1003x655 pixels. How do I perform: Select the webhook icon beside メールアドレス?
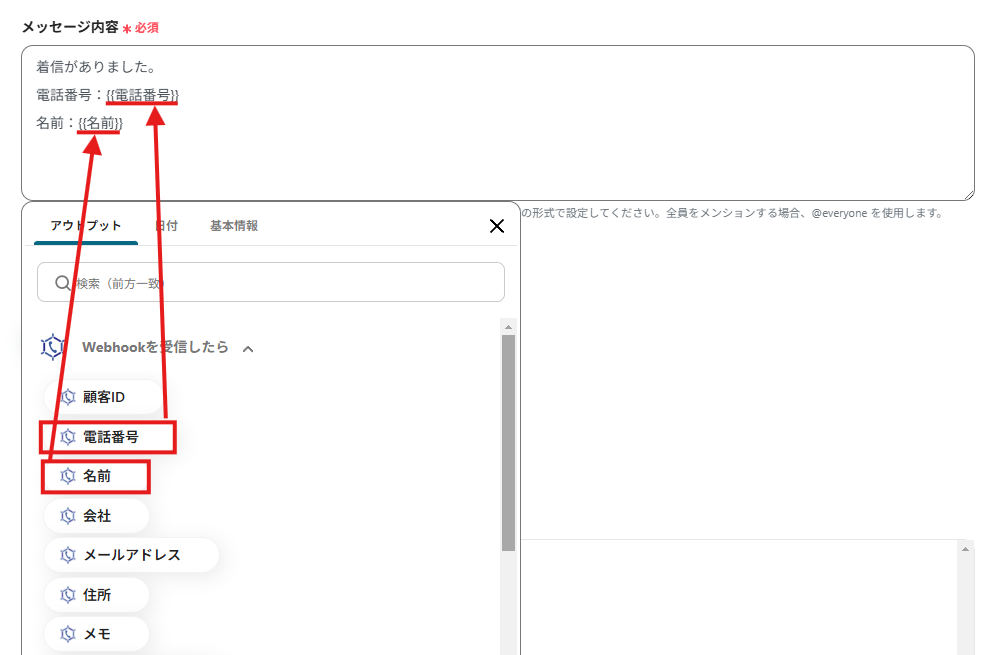point(68,555)
